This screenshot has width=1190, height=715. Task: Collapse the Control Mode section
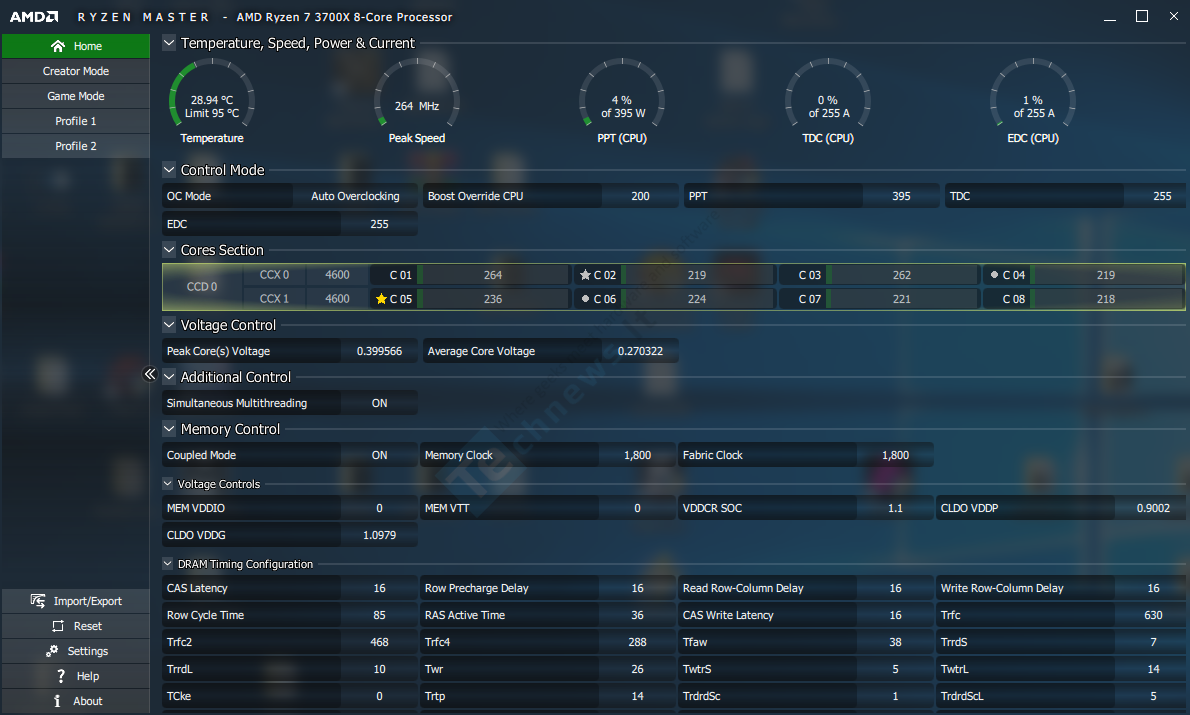click(169, 170)
